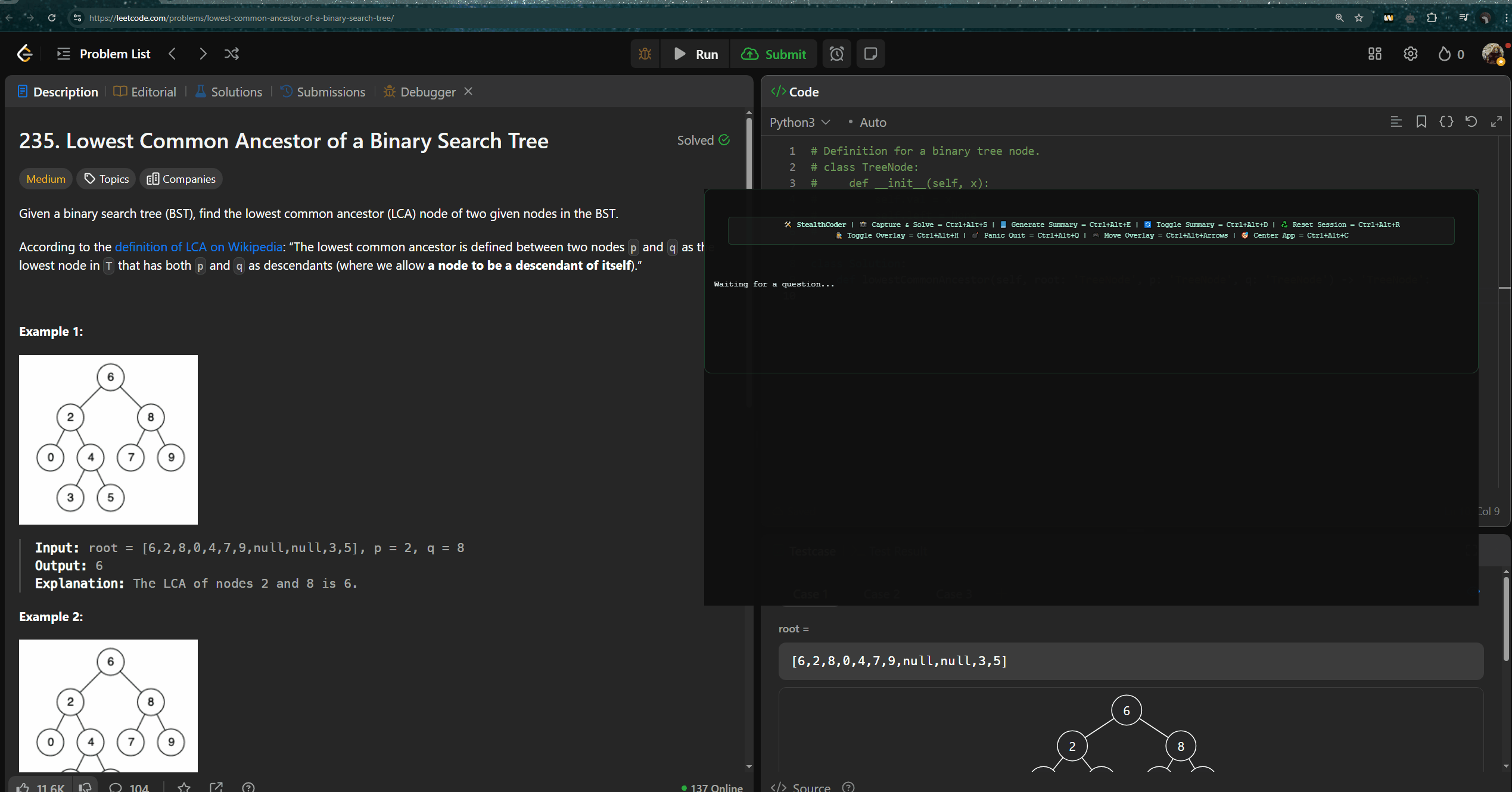Screen dimensions: 1512x792
Task: Open the Python3 language dropdown
Action: pyautogui.click(x=799, y=122)
